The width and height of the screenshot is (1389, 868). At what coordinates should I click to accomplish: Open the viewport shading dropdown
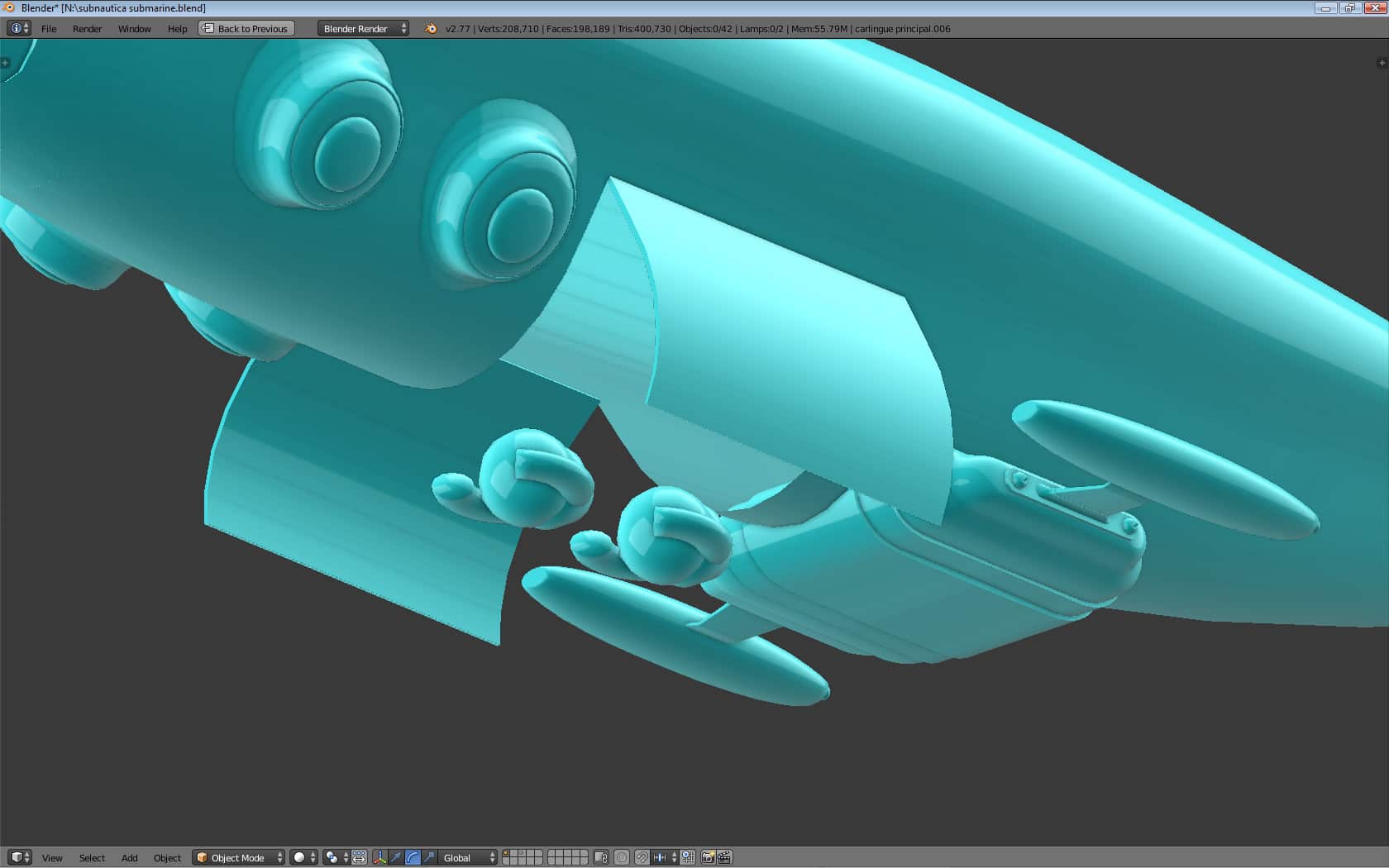[304, 857]
